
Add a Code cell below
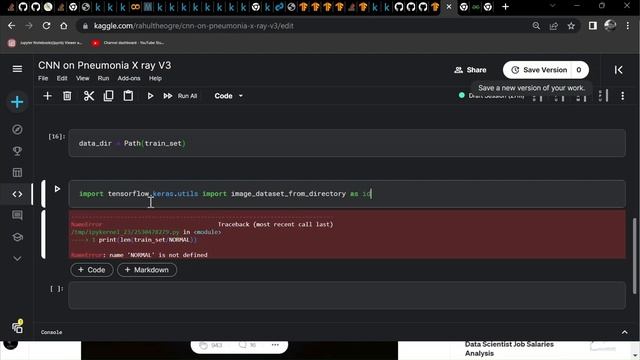point(91,270)
